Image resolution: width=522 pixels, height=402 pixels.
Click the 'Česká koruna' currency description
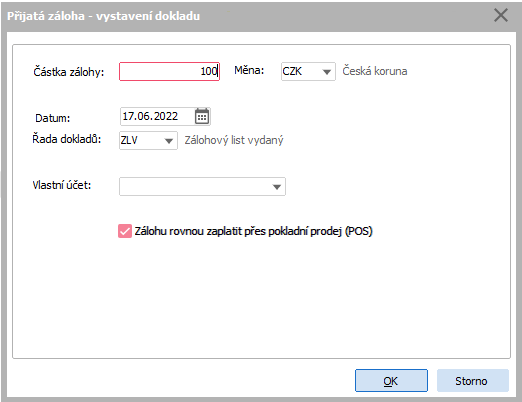coord(375,71)
